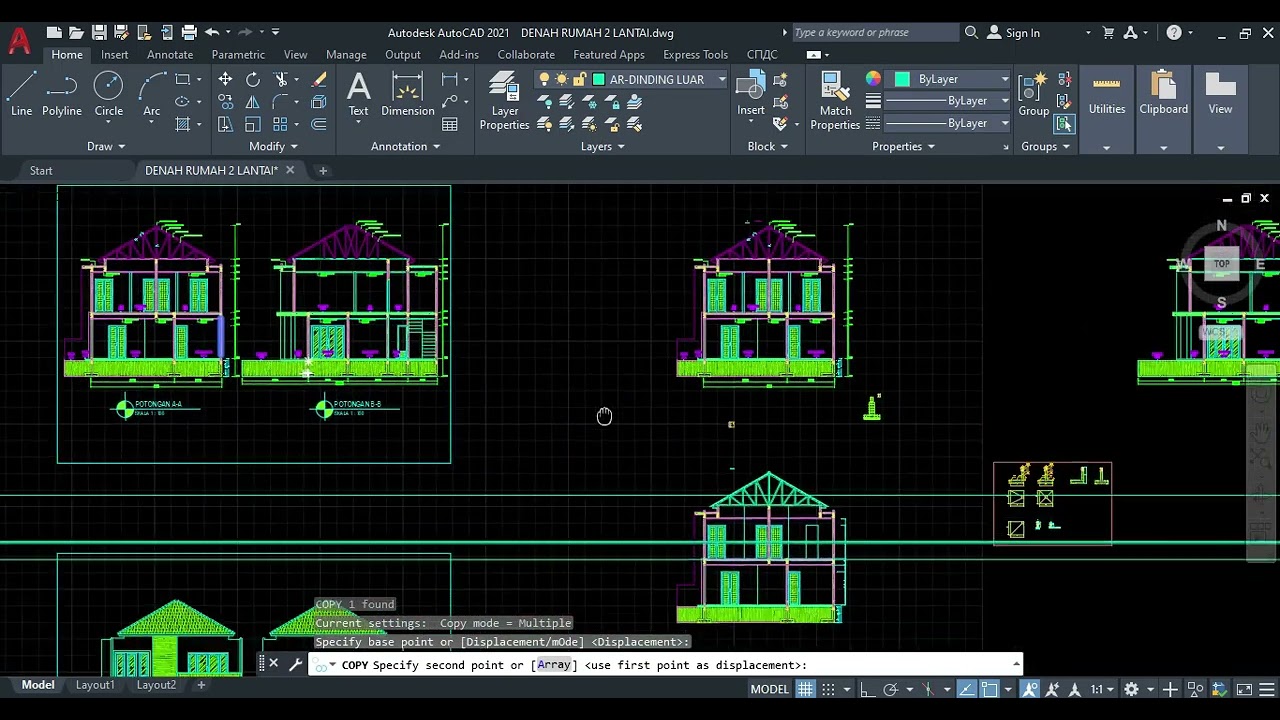Toggle the drawing grid display
Screen dimensions: 1280x720
[x=805, y=689]
